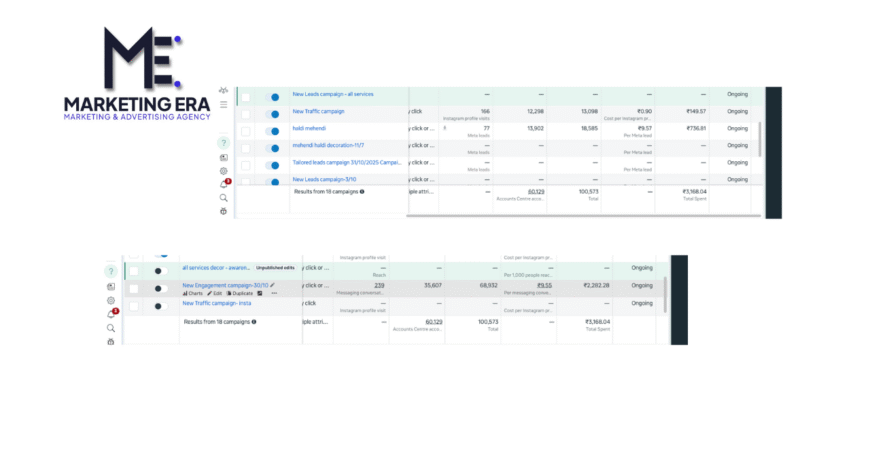Click Duplicate under New Engagement campaign
This screenshot has height=457, width=870.
[x=240, y=293]
